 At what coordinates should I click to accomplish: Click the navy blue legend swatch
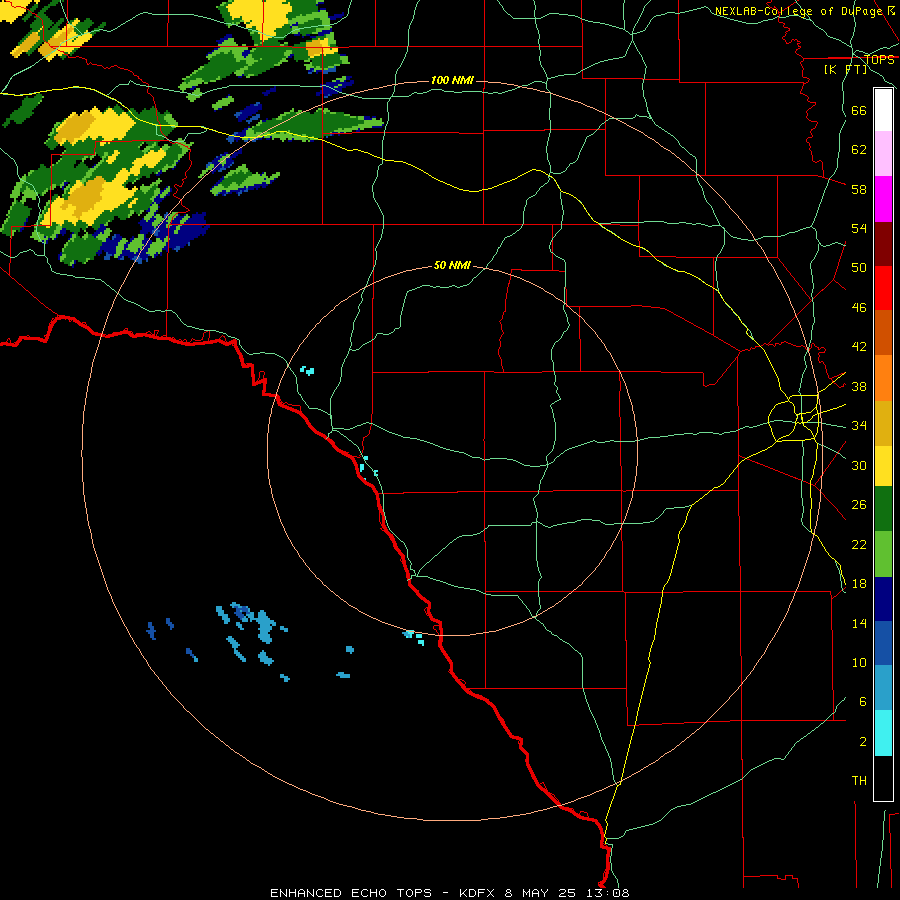pos(883,599)
